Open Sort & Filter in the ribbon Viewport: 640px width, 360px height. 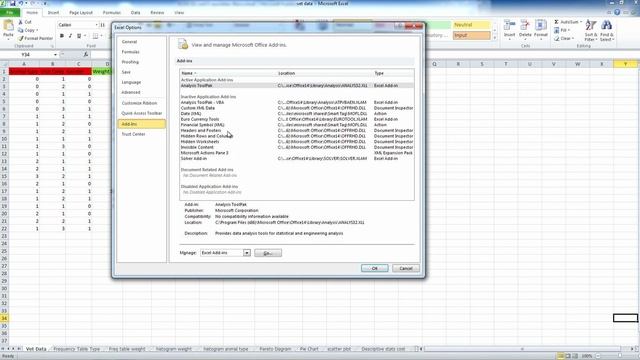[591, 30]
